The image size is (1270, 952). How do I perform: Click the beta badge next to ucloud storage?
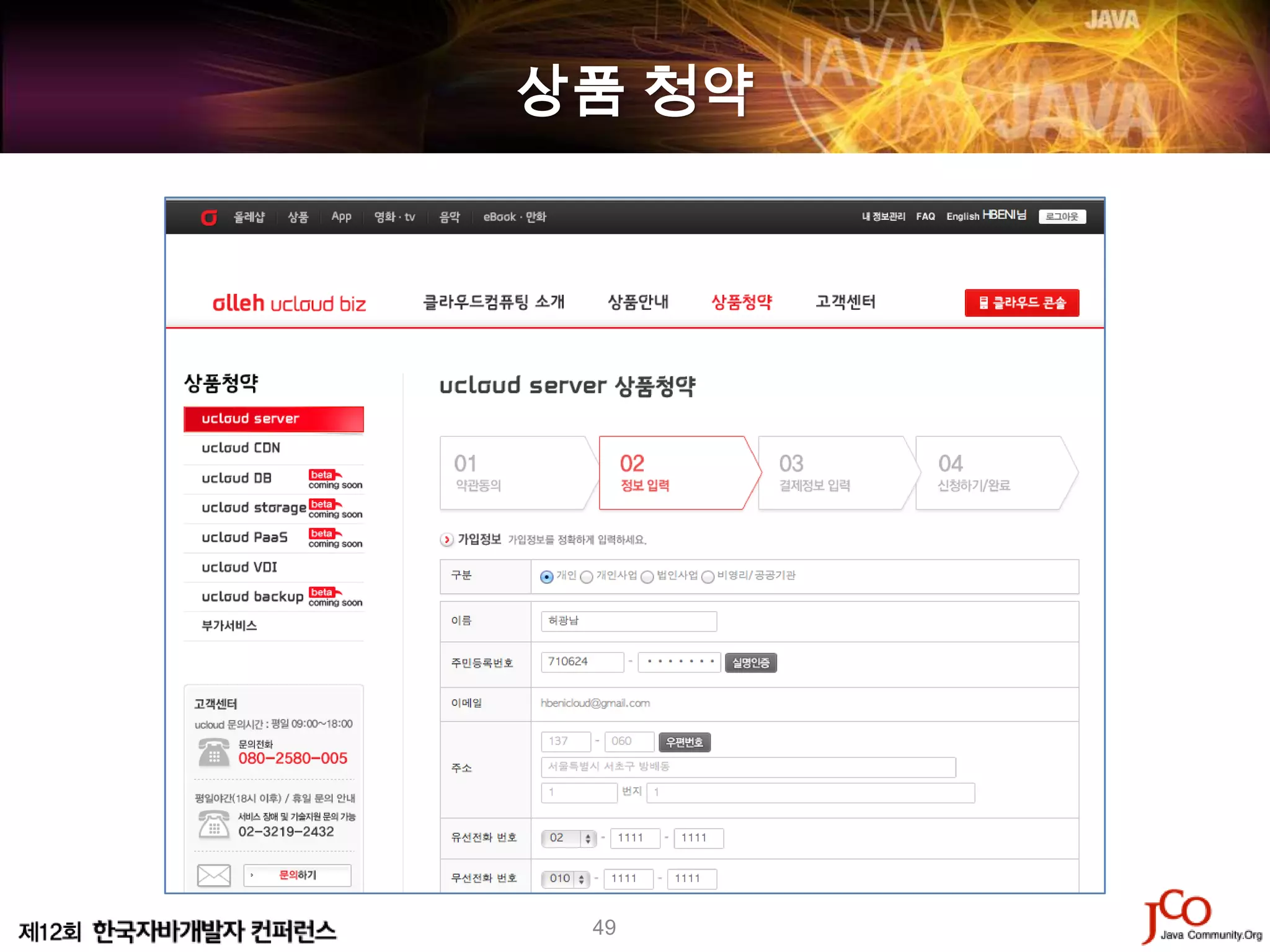[324, 504]
